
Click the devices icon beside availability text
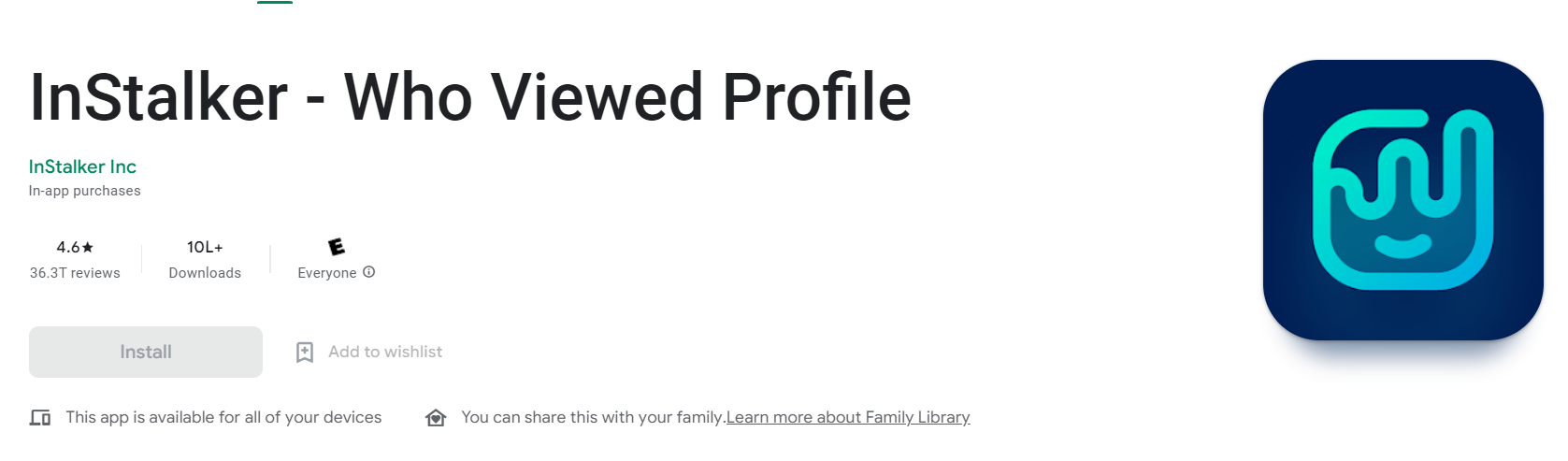pos(40,418)
